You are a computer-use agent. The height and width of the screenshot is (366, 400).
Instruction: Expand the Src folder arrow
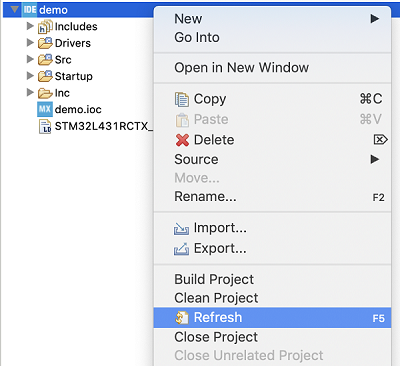pos(30,59)
